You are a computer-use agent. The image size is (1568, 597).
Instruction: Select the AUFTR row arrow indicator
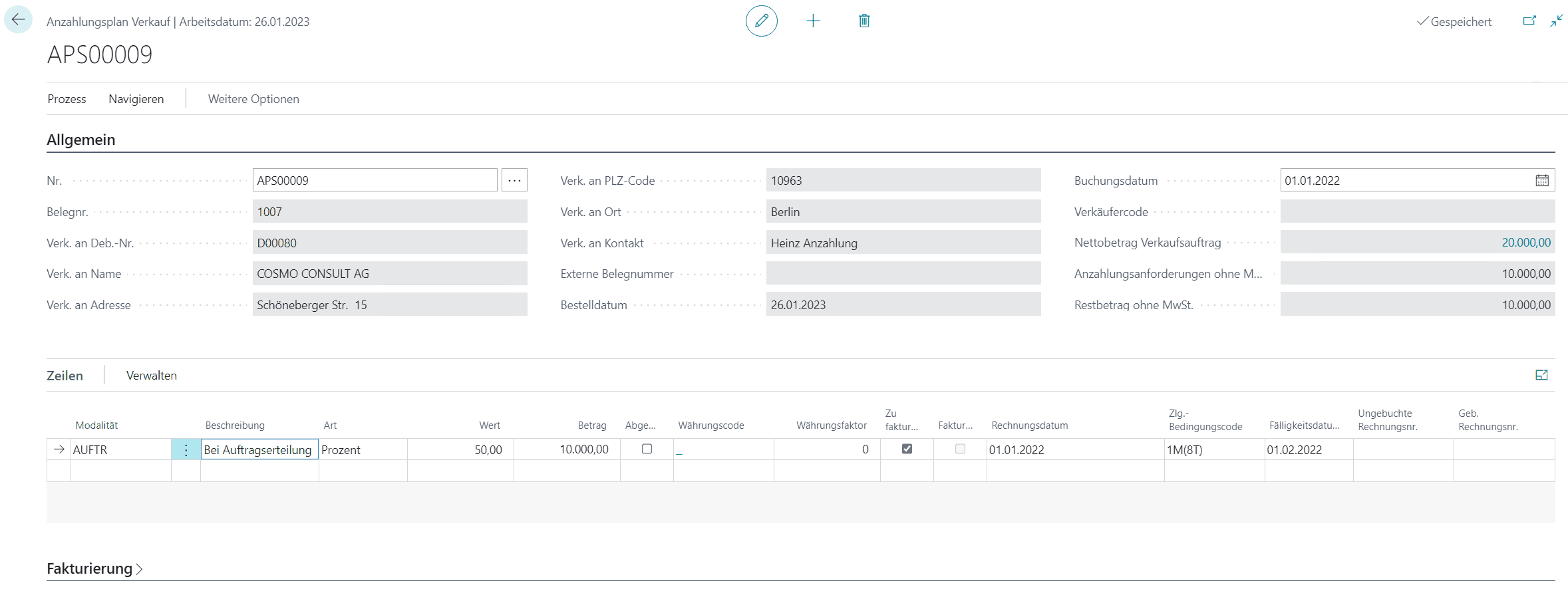point(59,449)
